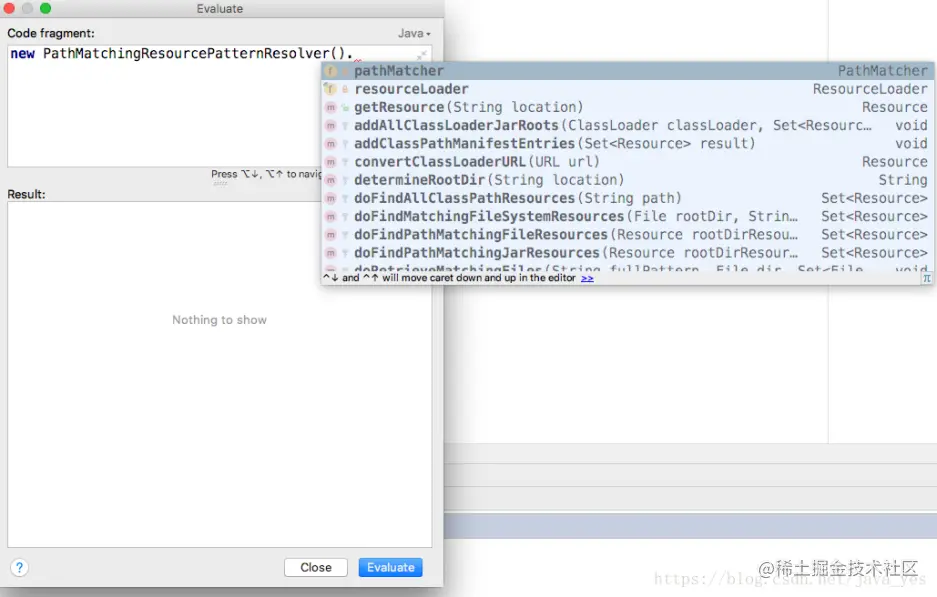Click the Evaluate button

click(x=390, y=567)
